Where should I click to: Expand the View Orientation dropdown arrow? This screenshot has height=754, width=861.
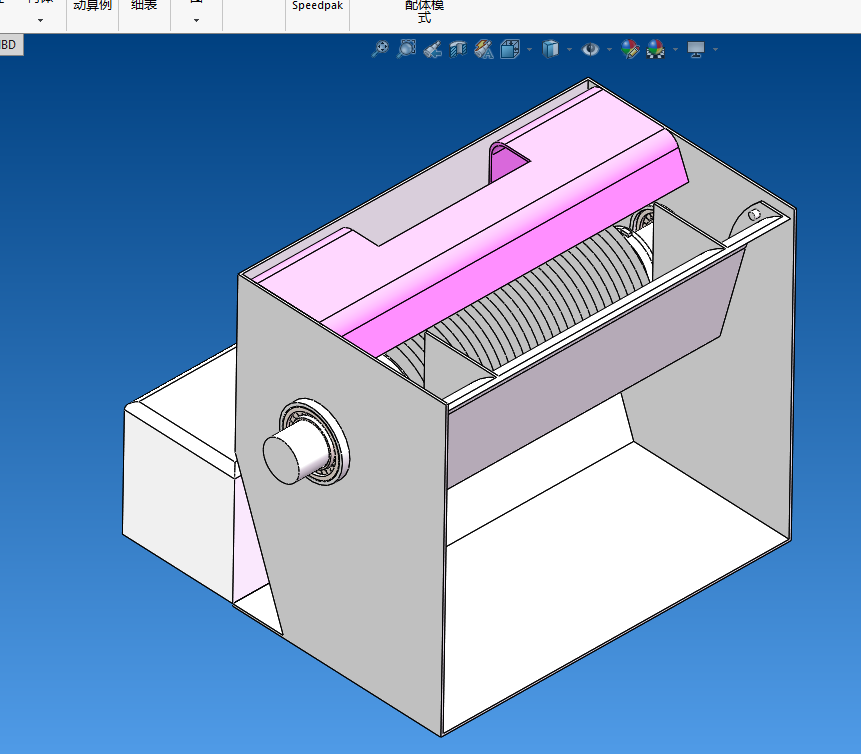[528, 49]
